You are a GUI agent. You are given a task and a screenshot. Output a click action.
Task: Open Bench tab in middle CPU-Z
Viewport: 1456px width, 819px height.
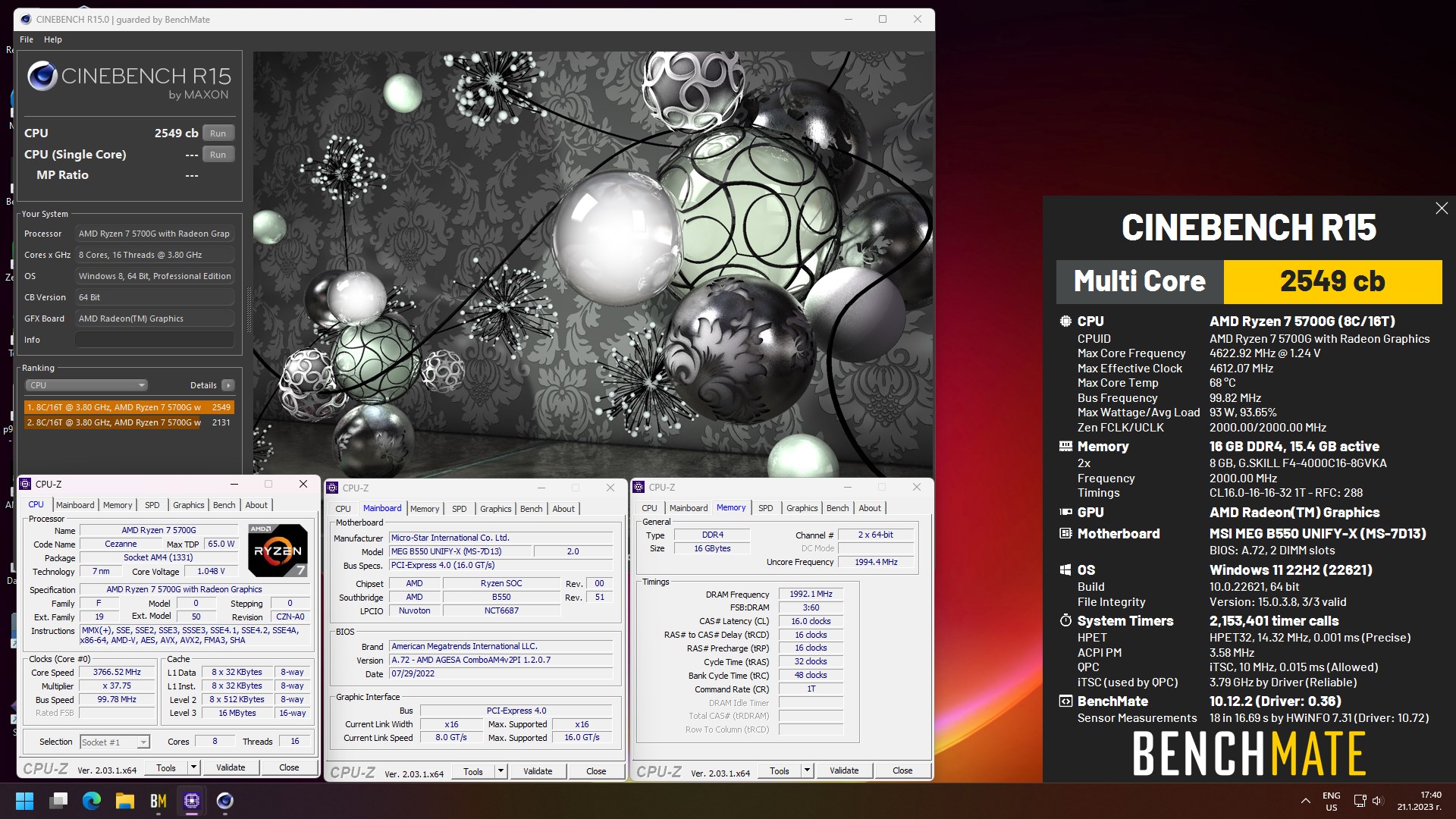(x=532, y=509)
